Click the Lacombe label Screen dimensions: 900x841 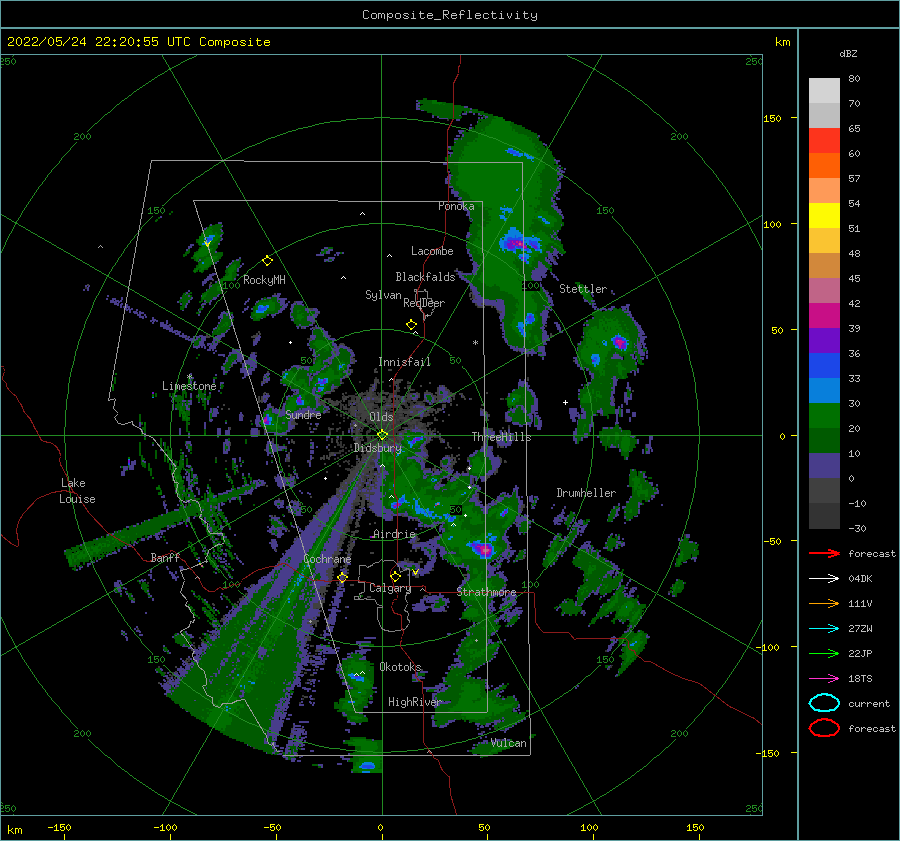click(432, 251)
